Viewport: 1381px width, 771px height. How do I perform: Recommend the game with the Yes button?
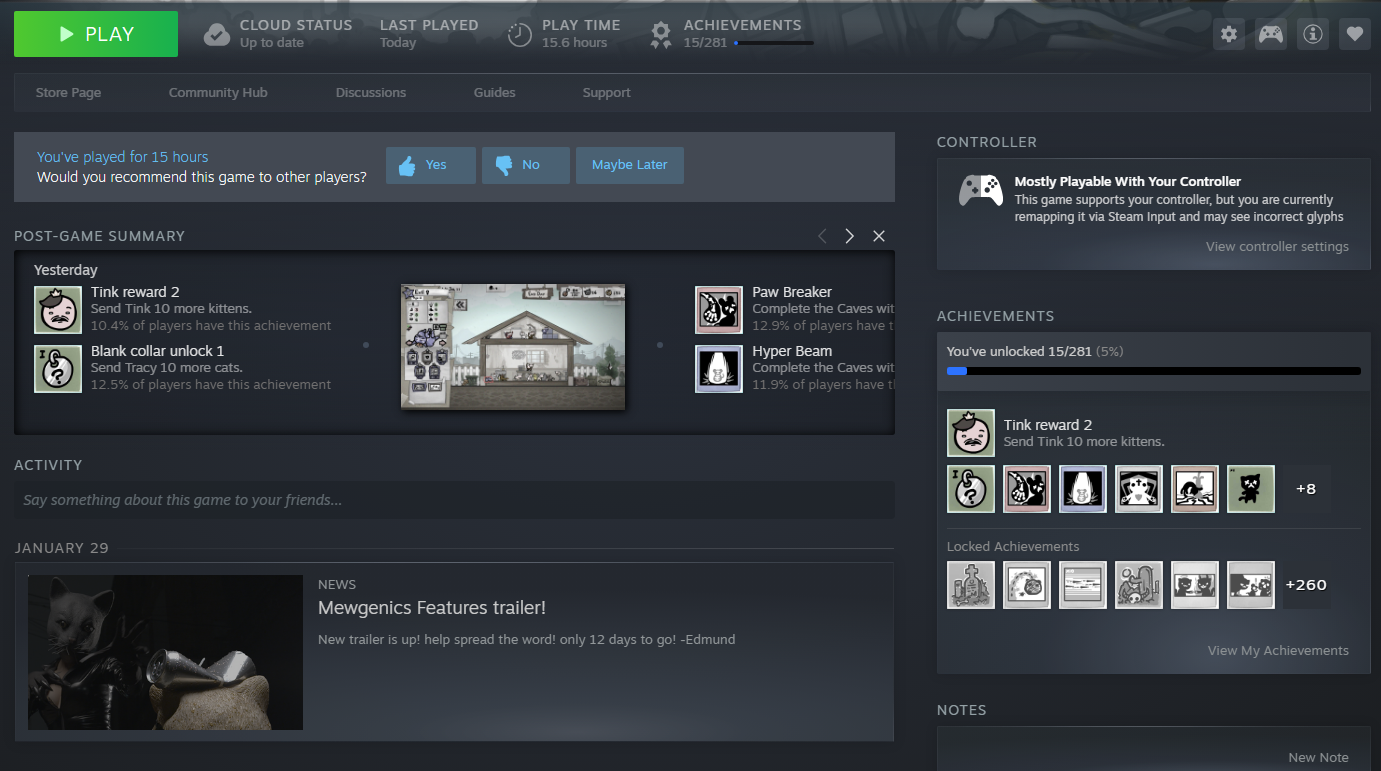(x=431, y=165)
